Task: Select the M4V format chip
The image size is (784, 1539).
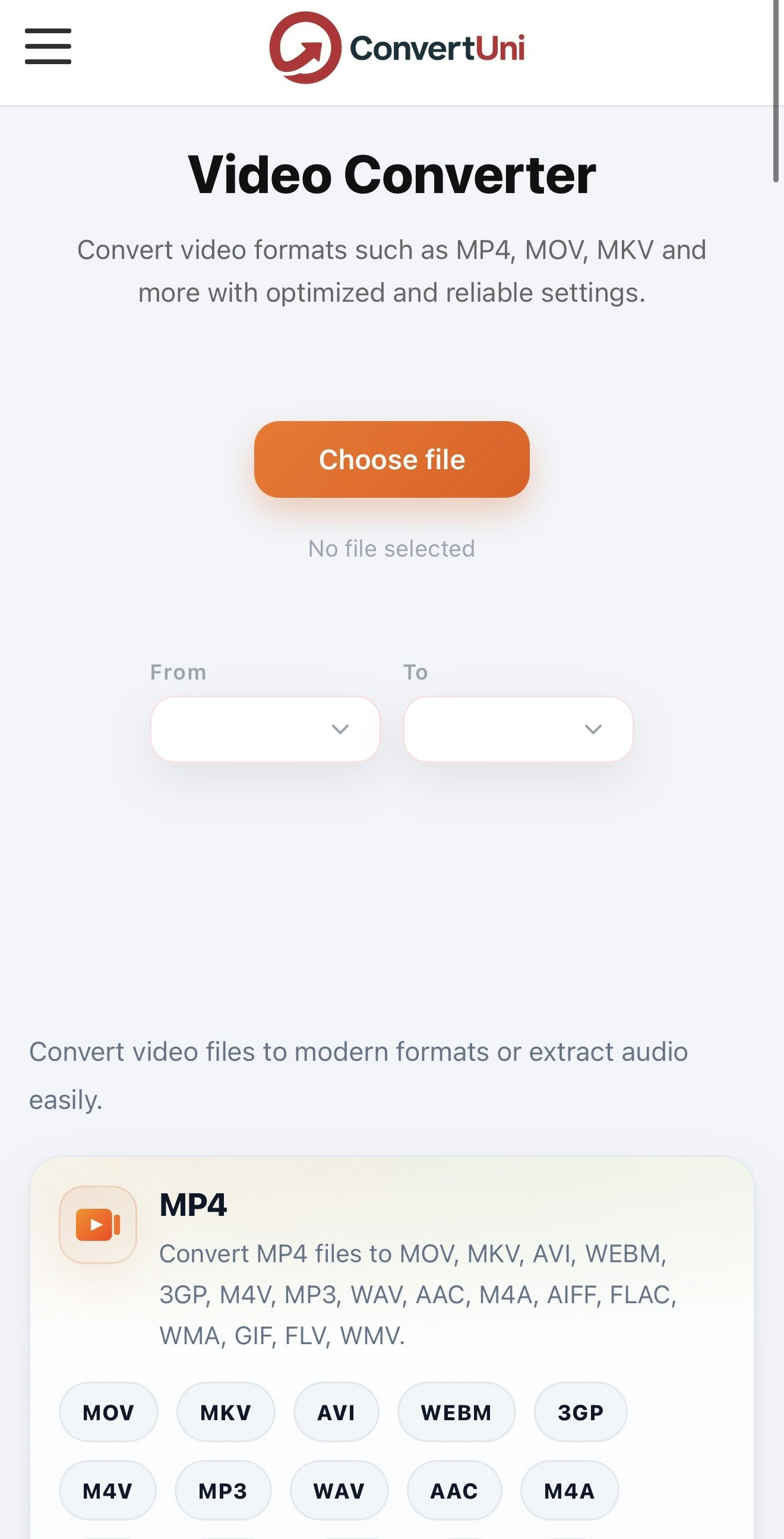Action: [x=108, y=1491]
